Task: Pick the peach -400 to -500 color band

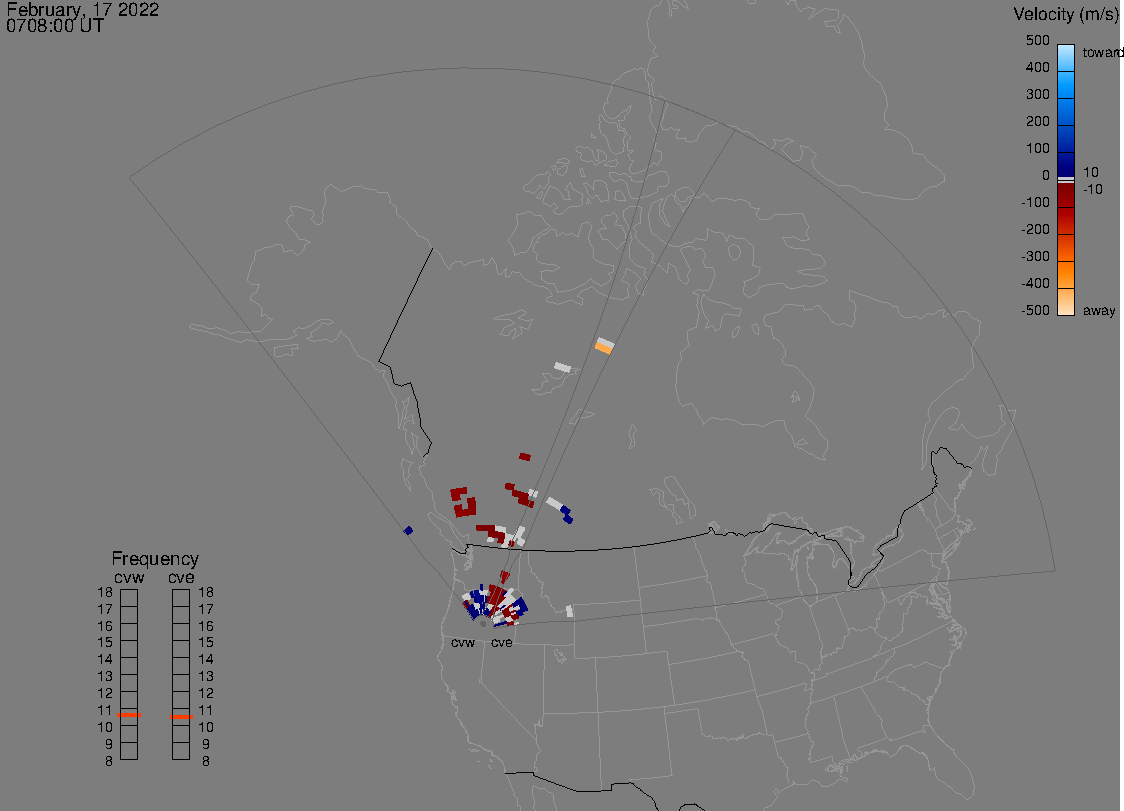Action: click(1066, 301)
